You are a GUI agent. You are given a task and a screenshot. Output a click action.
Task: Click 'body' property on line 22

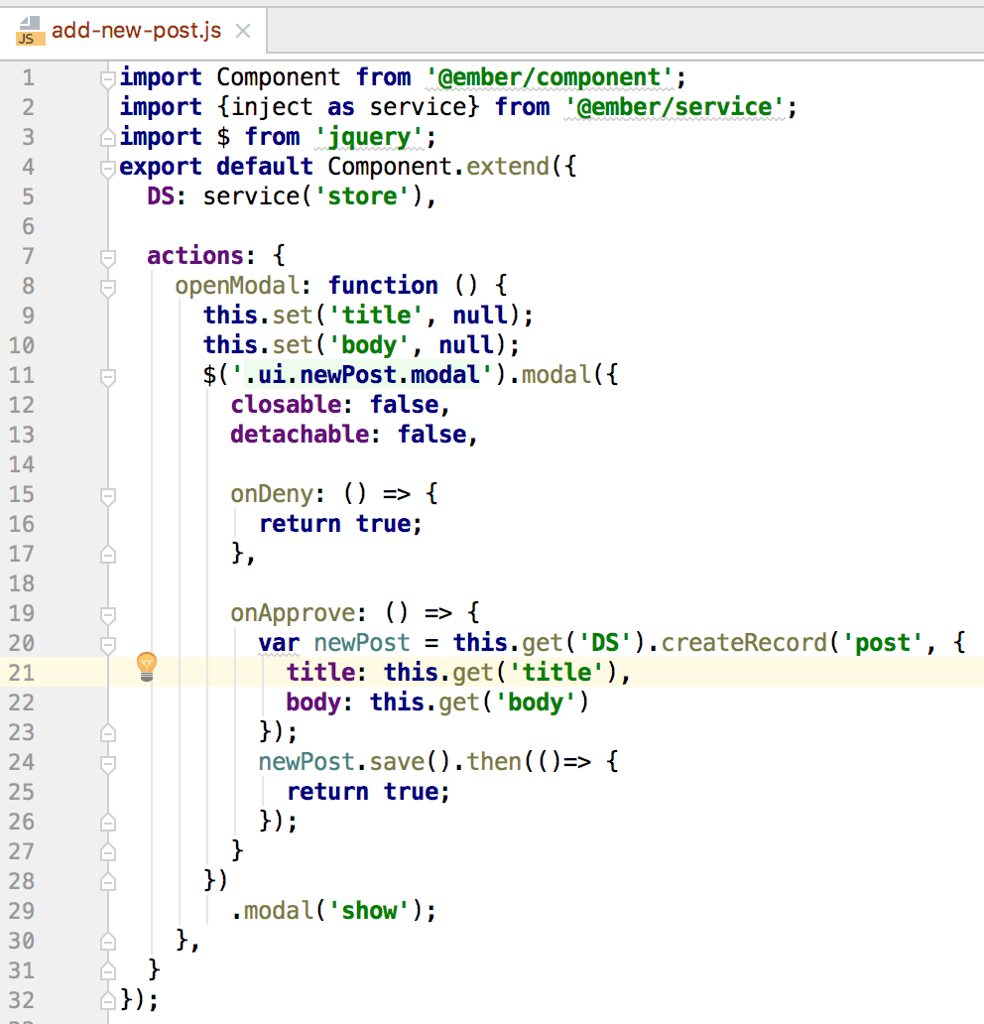(x=313, y=702)
